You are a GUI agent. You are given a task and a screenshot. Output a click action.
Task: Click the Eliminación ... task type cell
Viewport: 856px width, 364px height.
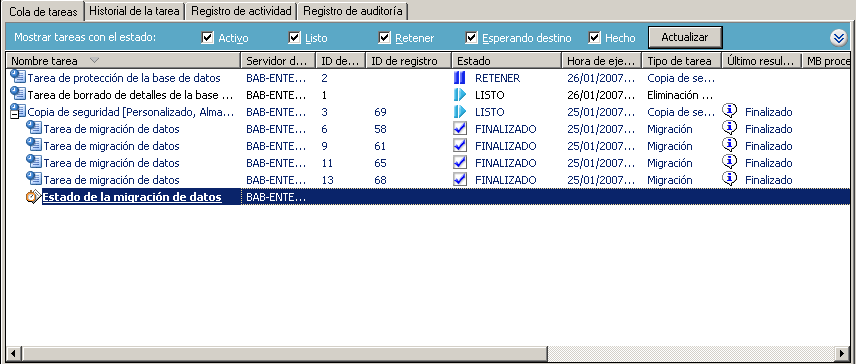coord(680,95)
